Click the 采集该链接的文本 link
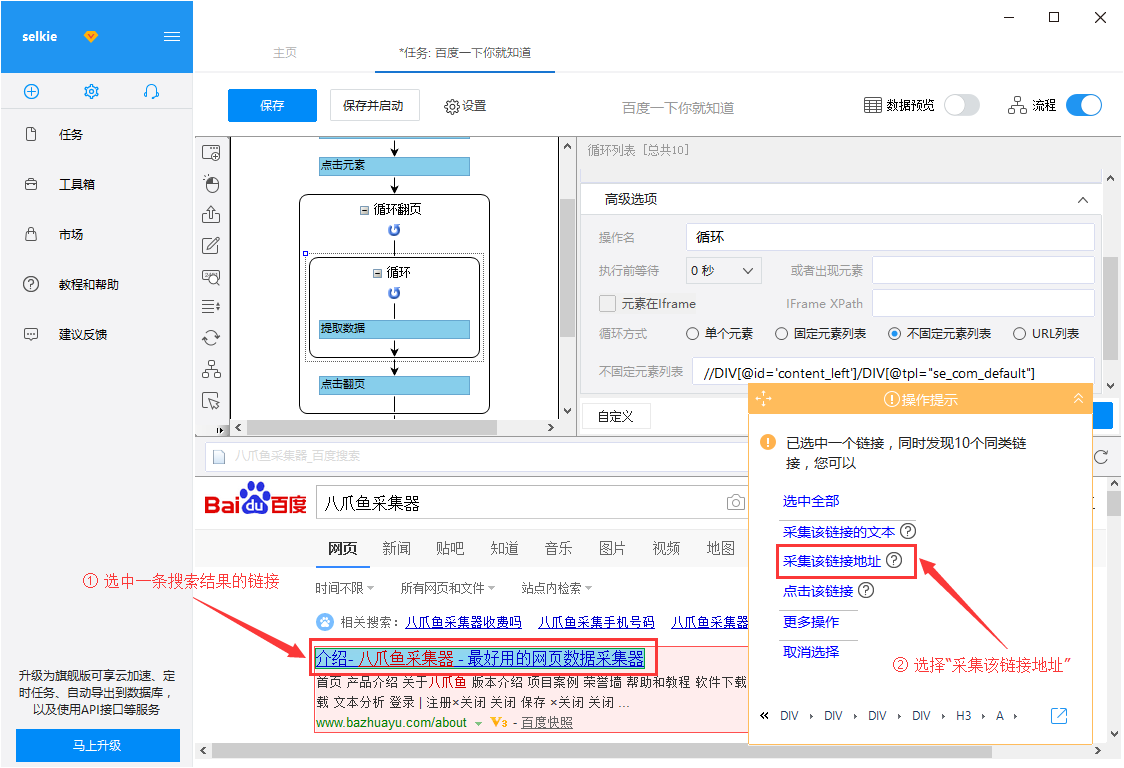This screenshot has height=768, width=1124. (x=839, y=532)
